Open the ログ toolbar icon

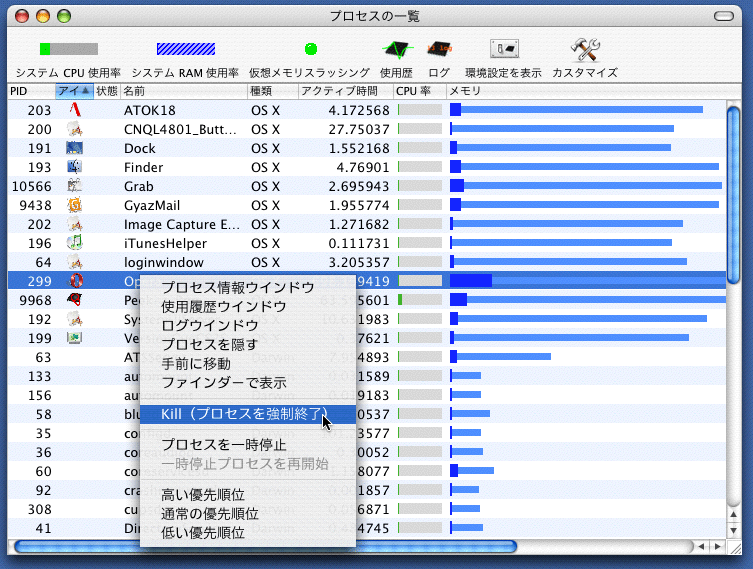pos(439,48)
